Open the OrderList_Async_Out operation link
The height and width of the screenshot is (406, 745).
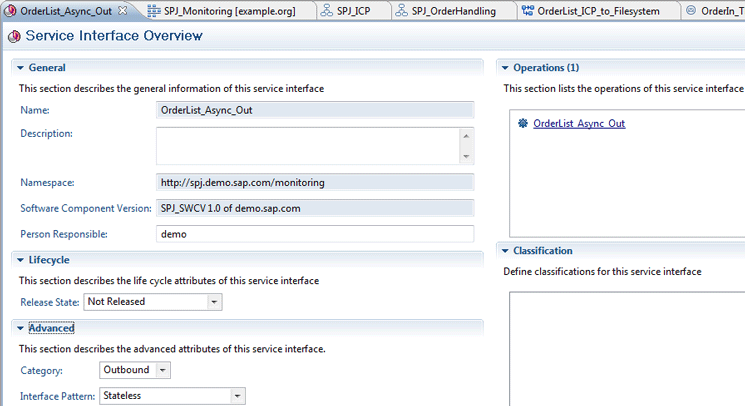tap(579, 124)
